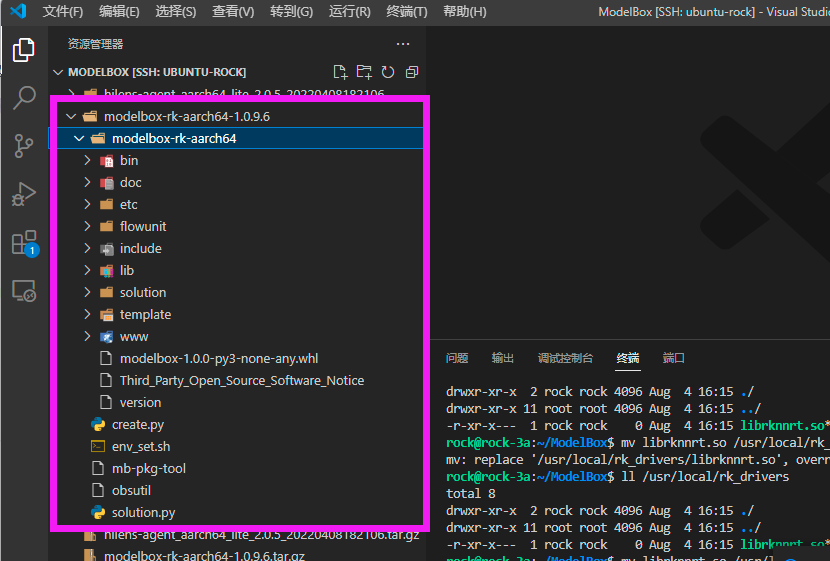This screenshot has height=561, width=830.
Task: Open explorer panel more actions menu
Action: 403,44
